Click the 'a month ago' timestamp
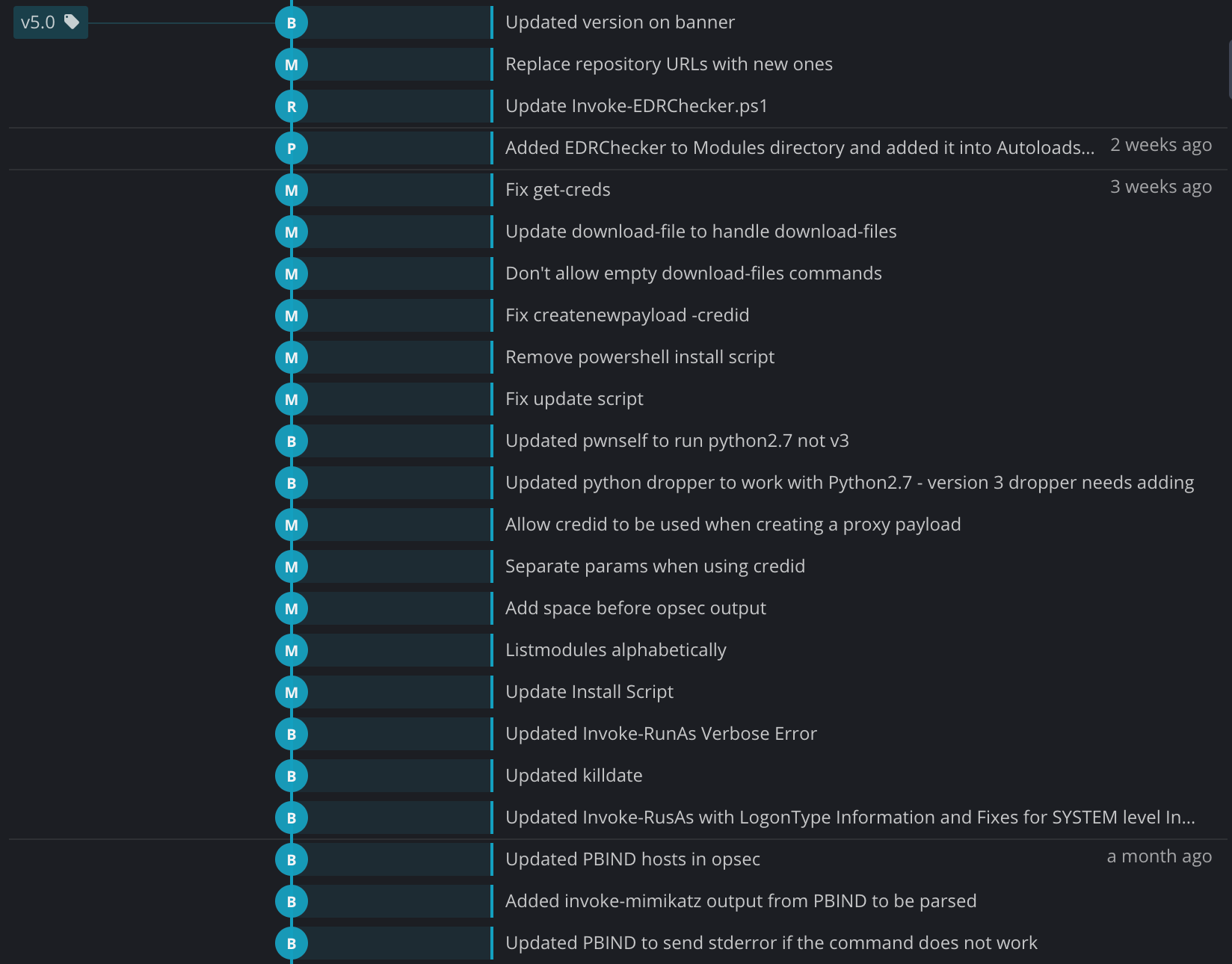Screen dimensions: 1232x964 pos(1159,856)
